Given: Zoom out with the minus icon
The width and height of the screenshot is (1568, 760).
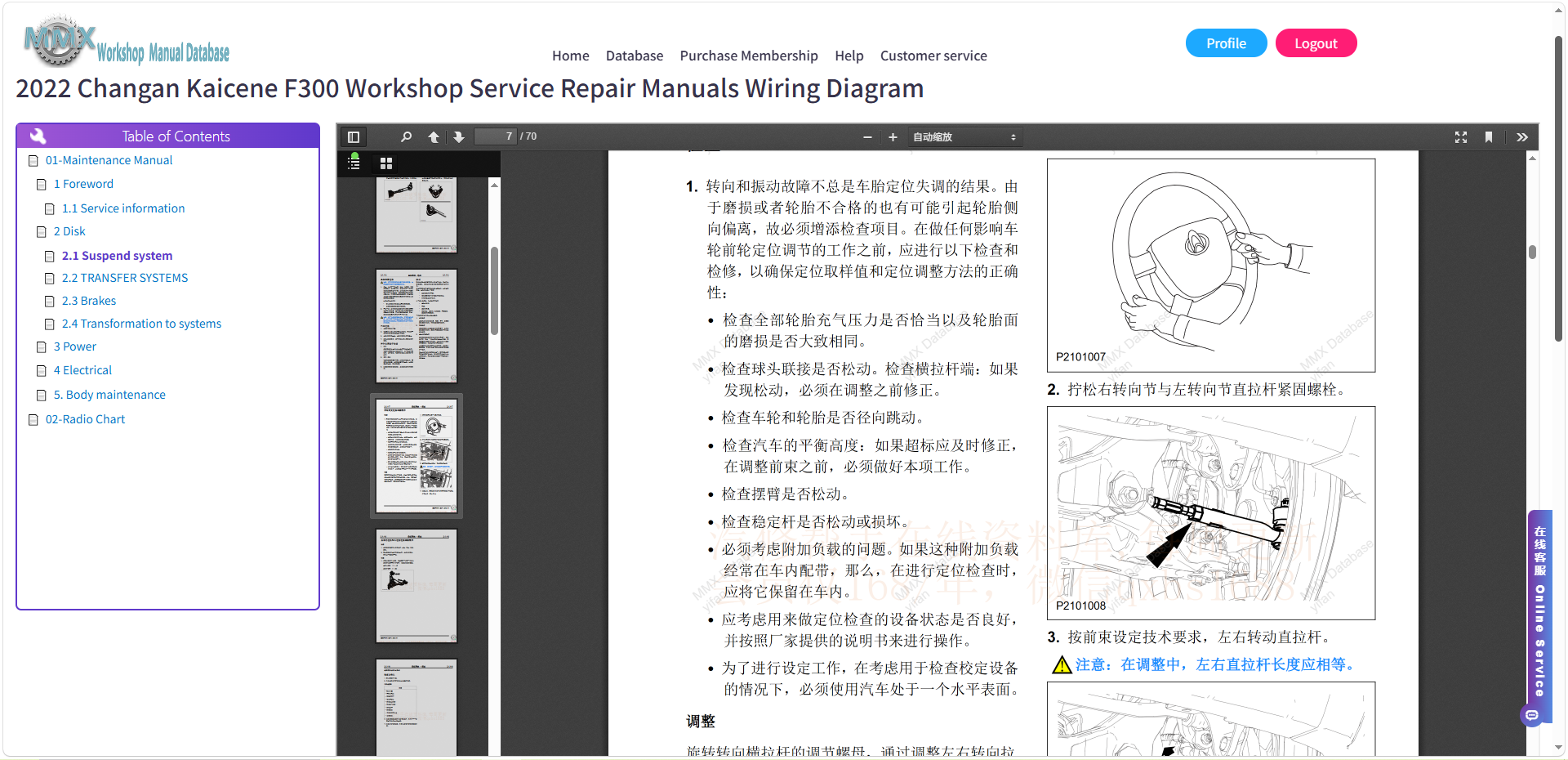Looking at the screenshot, I should tap(867, 137).
